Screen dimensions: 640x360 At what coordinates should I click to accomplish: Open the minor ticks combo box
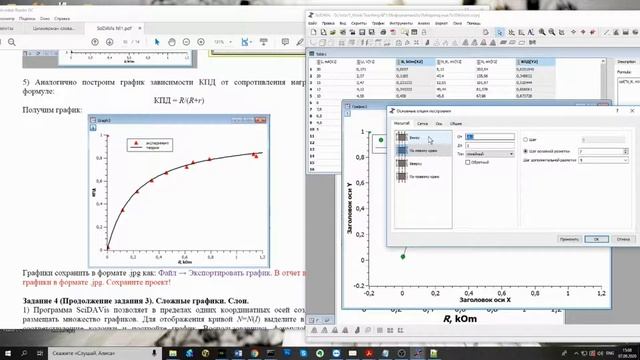pos(603,160)
